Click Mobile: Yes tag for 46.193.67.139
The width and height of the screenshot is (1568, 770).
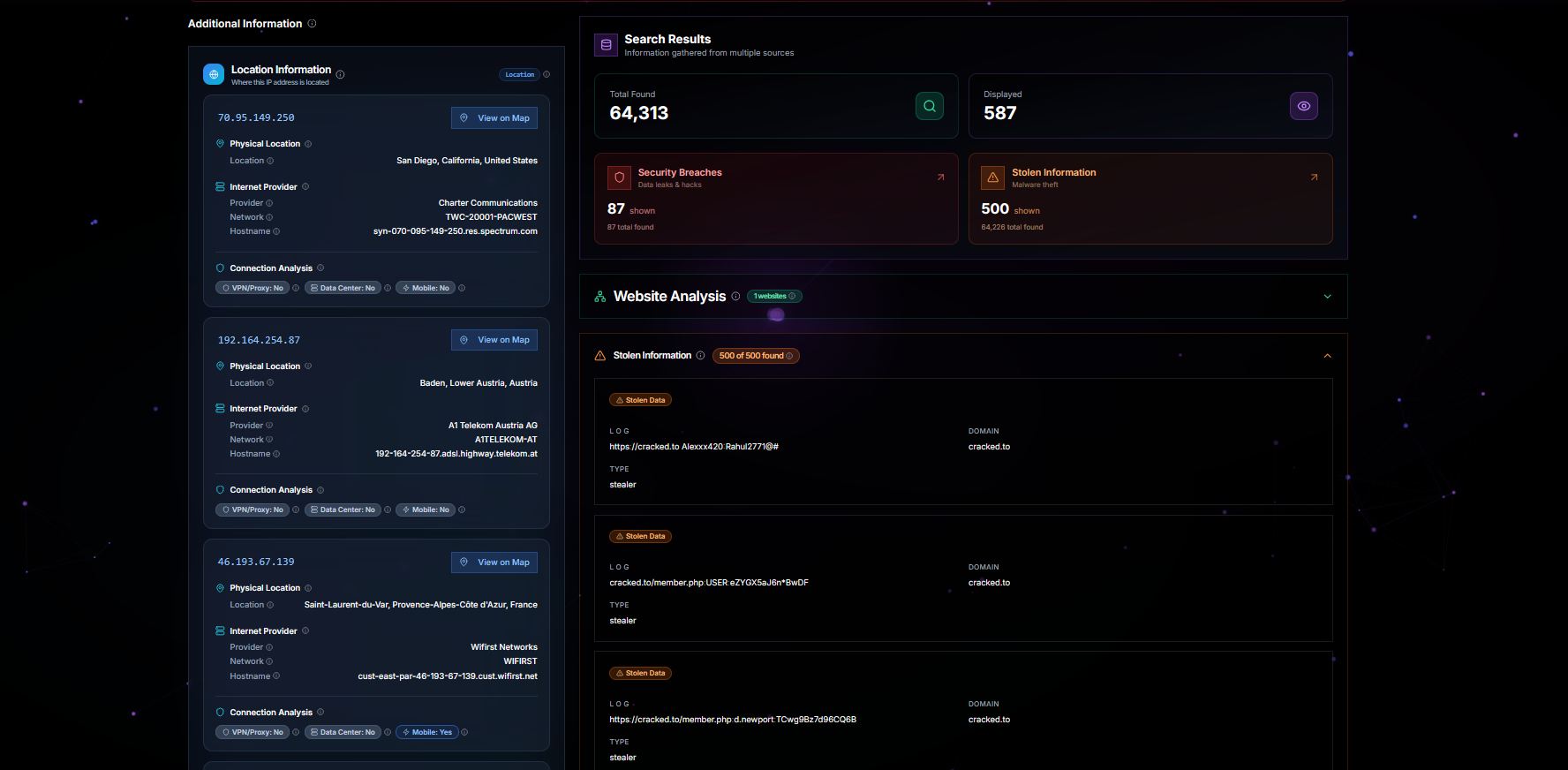[x=427, y=732]
